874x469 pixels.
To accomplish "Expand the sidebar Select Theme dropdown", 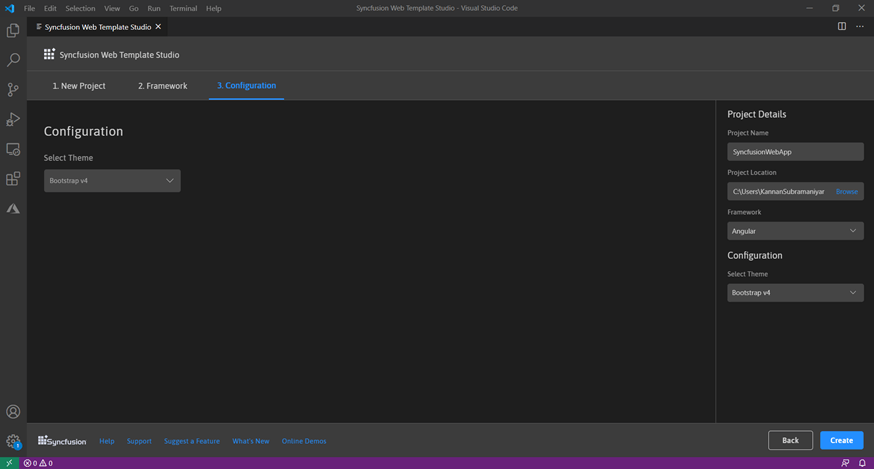I will tap(795, 293).
